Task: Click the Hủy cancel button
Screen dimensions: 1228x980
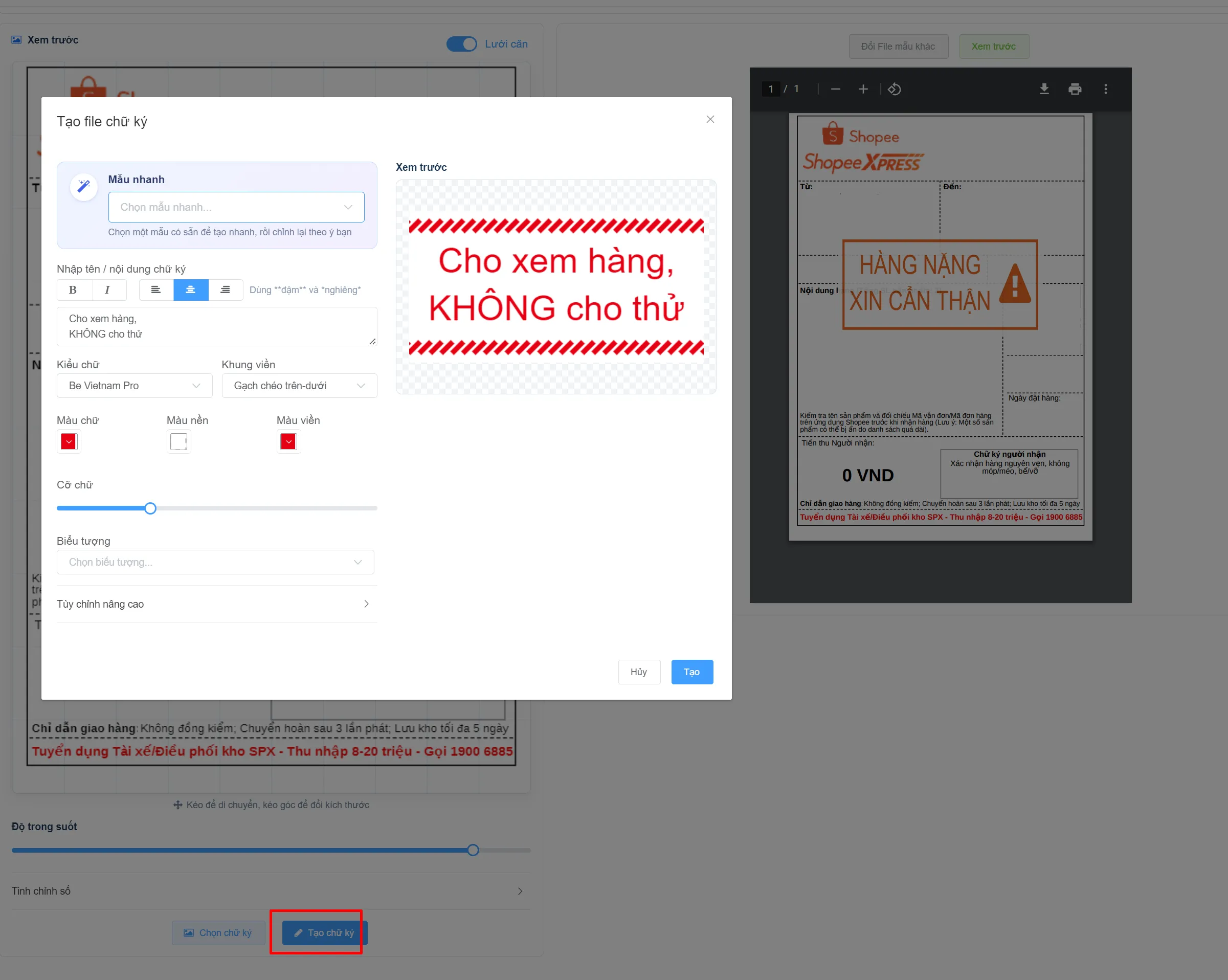Action: coord(639,672)
